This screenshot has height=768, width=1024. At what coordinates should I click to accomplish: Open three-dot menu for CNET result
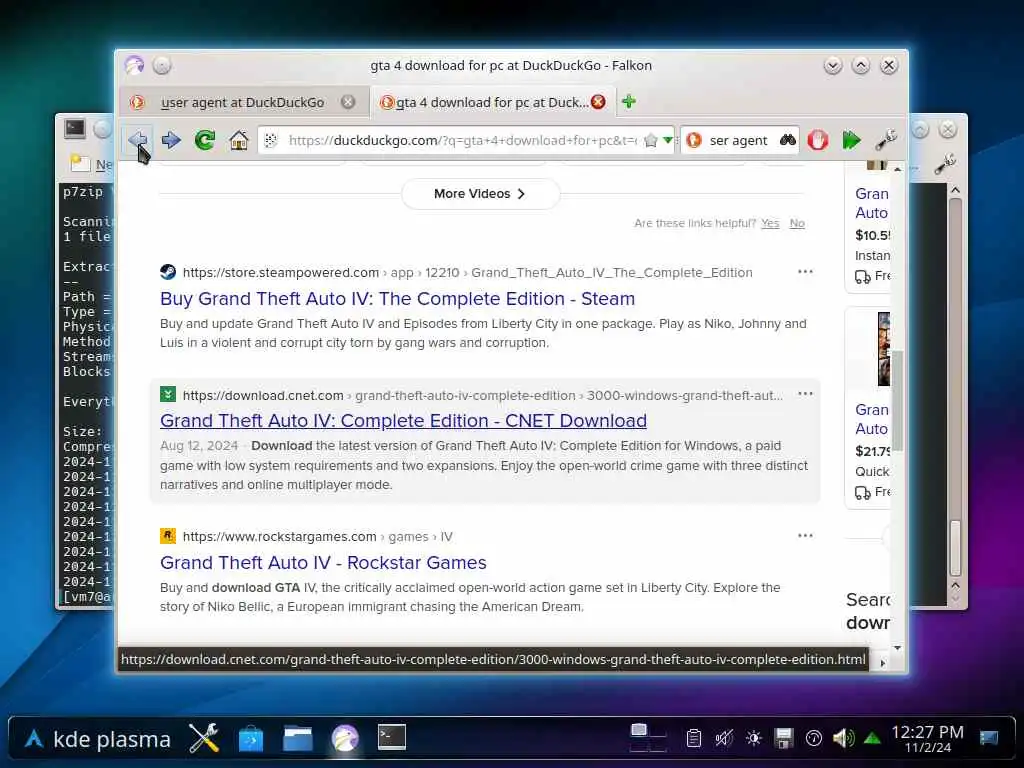805,394
